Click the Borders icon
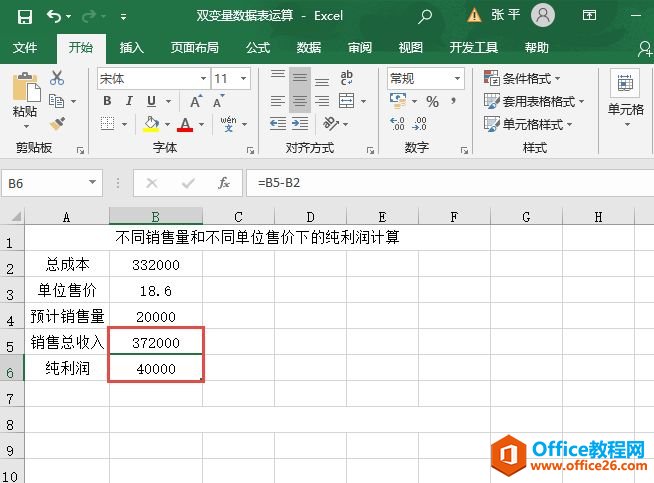Viewport: 654px width, 483px height. coord(107,123)
